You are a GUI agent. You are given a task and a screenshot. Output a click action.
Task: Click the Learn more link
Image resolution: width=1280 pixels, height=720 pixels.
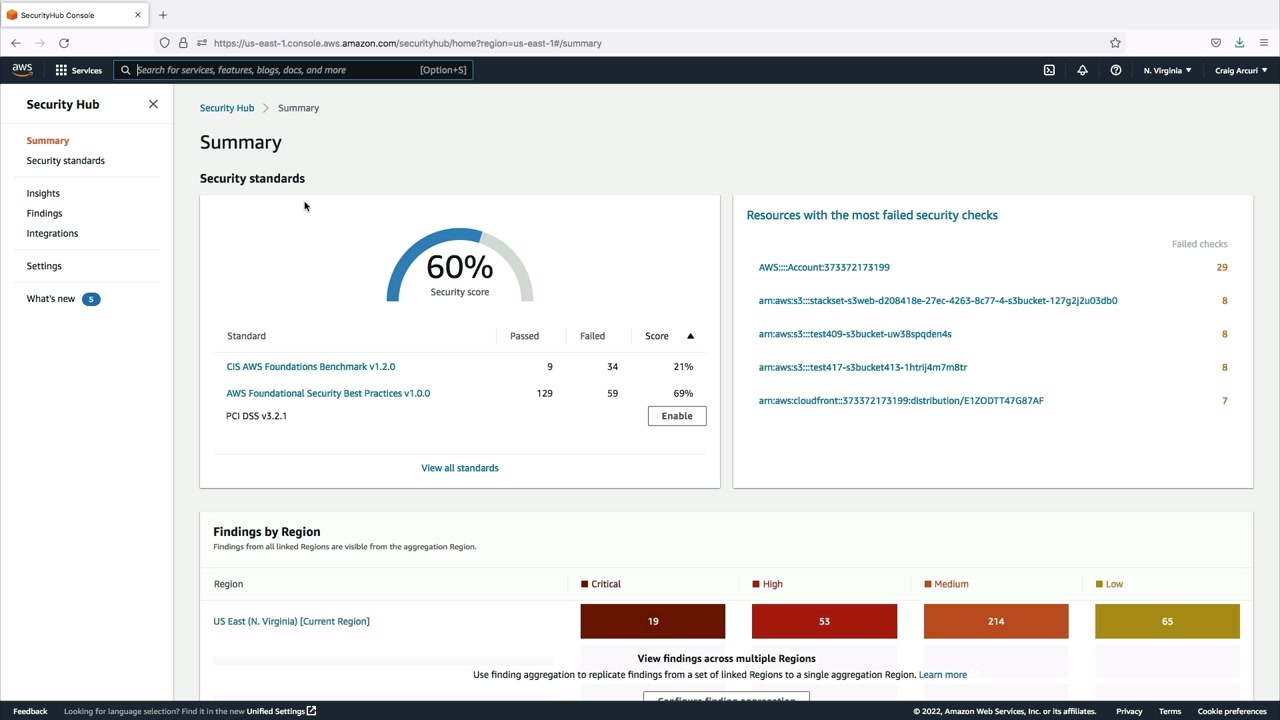(943, 675)
